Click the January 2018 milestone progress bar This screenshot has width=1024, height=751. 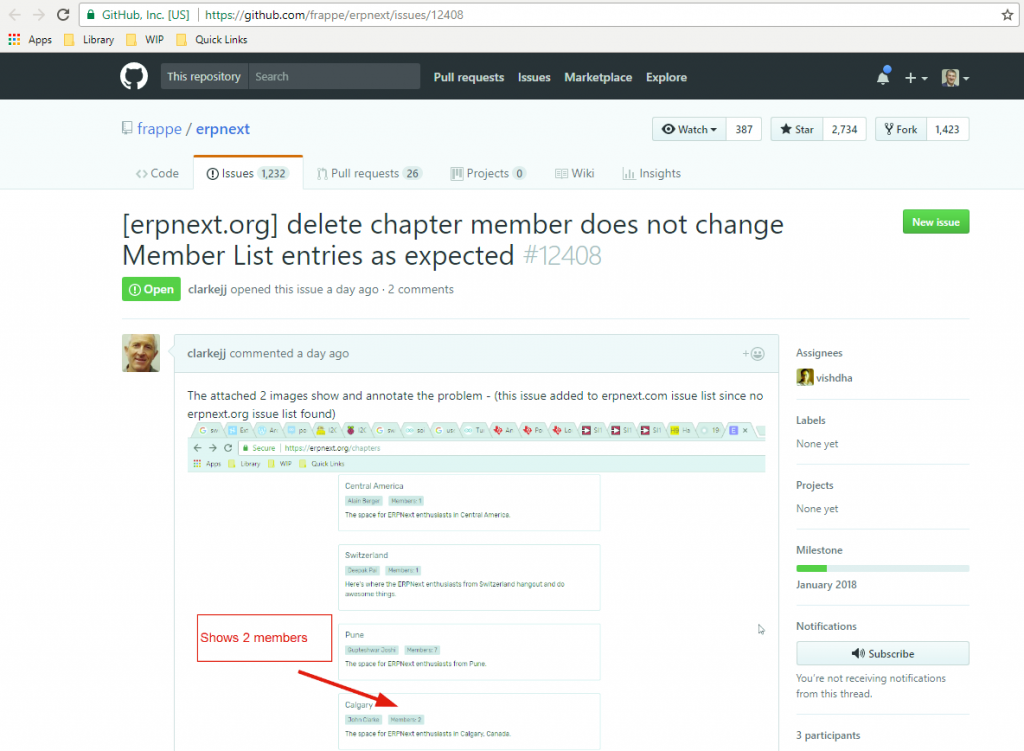point(882,566)
